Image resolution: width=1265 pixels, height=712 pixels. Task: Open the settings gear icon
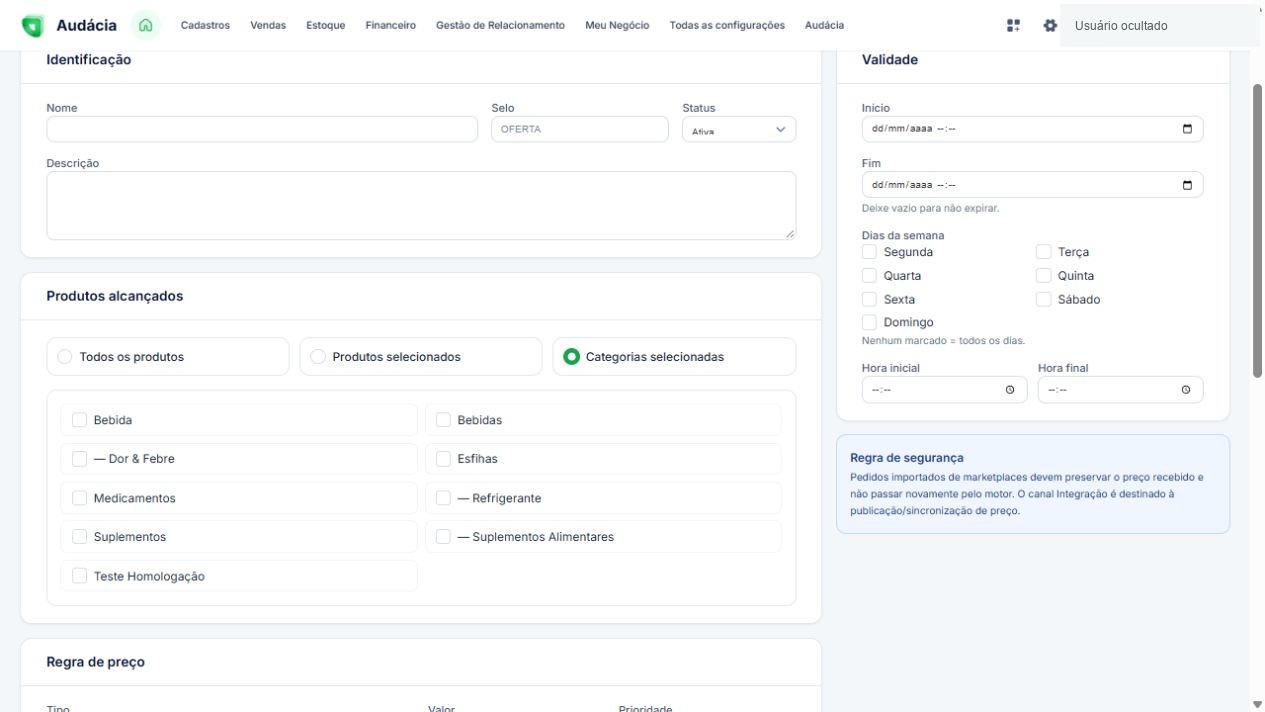(1050, 26)
